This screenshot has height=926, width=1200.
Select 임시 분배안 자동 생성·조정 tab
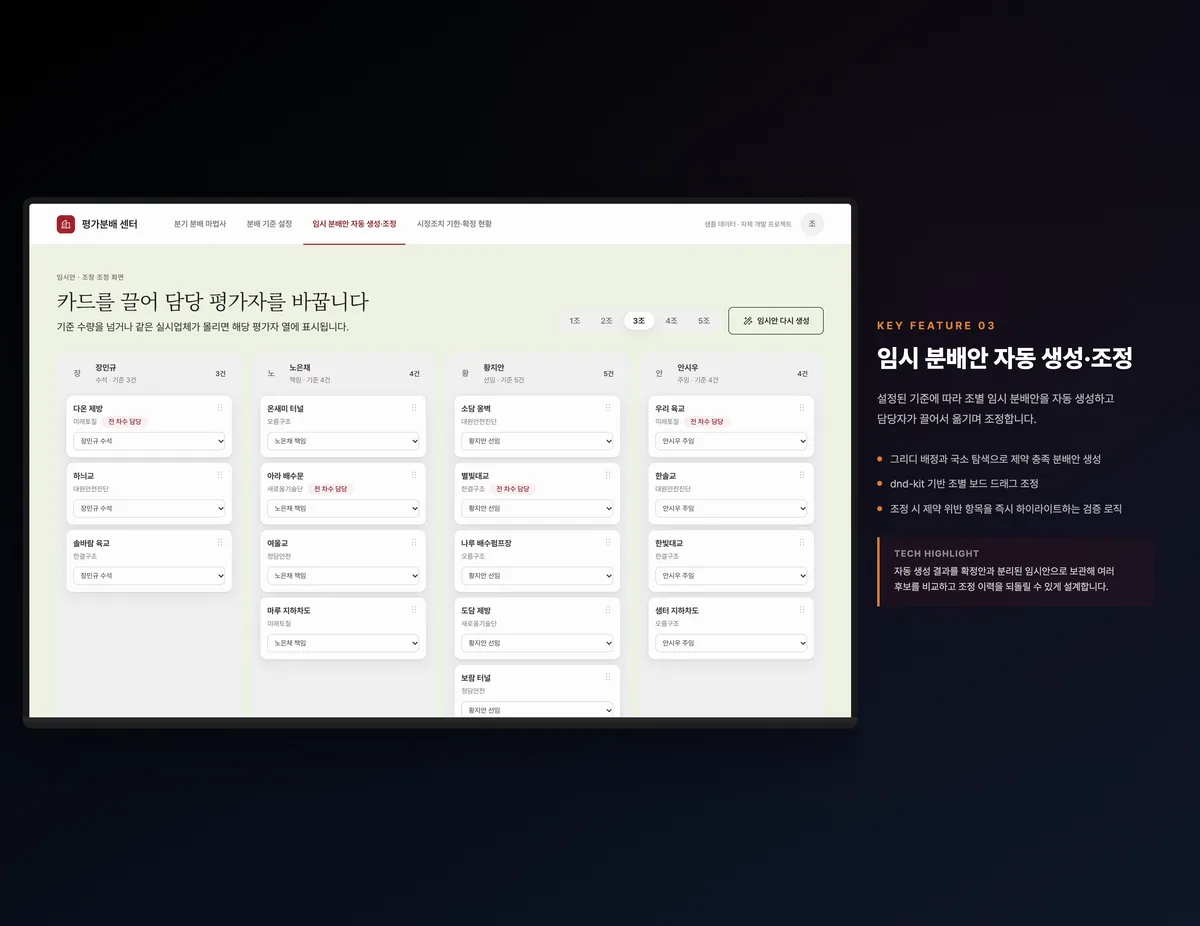[354, 224]
